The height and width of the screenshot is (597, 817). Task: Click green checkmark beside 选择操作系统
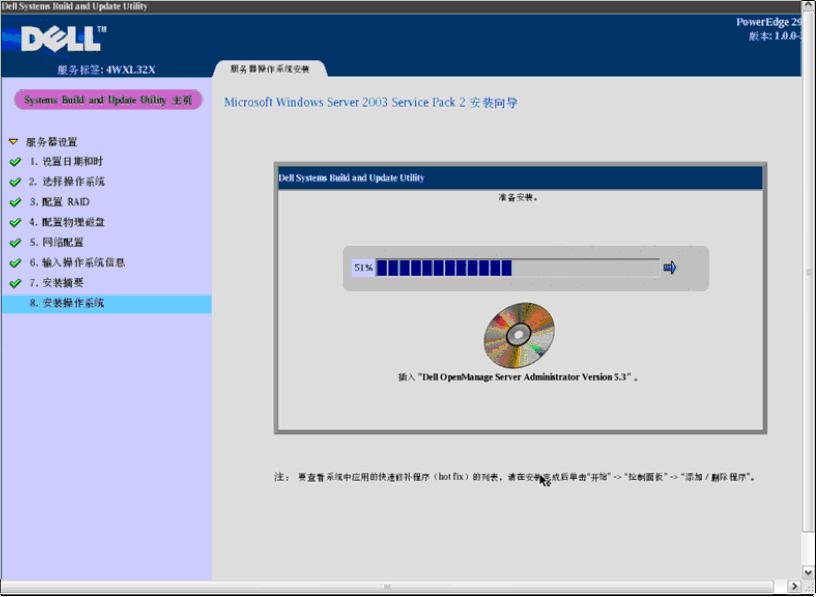tap(15, 182)
